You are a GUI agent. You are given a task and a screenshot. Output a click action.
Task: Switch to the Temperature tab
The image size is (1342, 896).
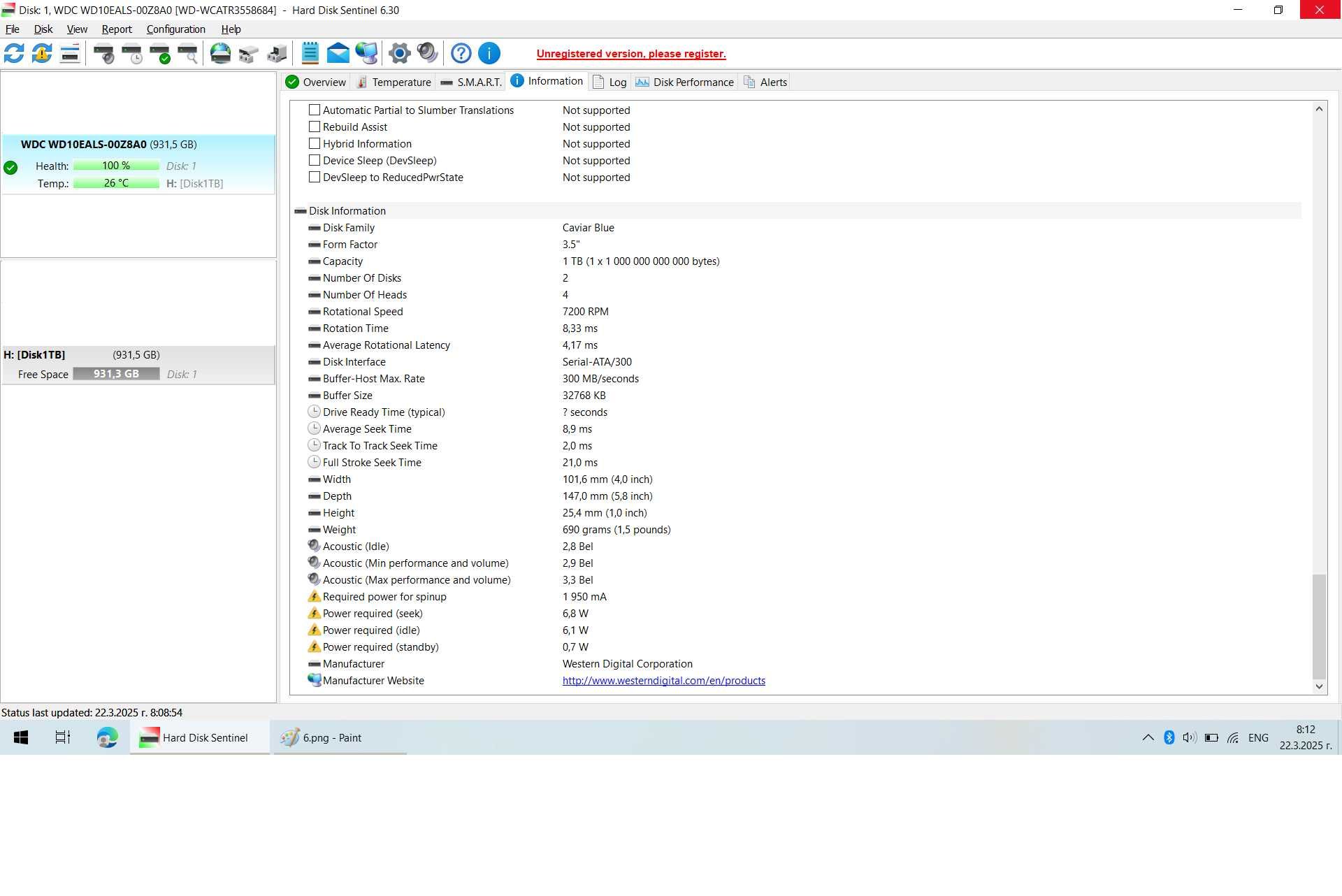coord(394,82)
